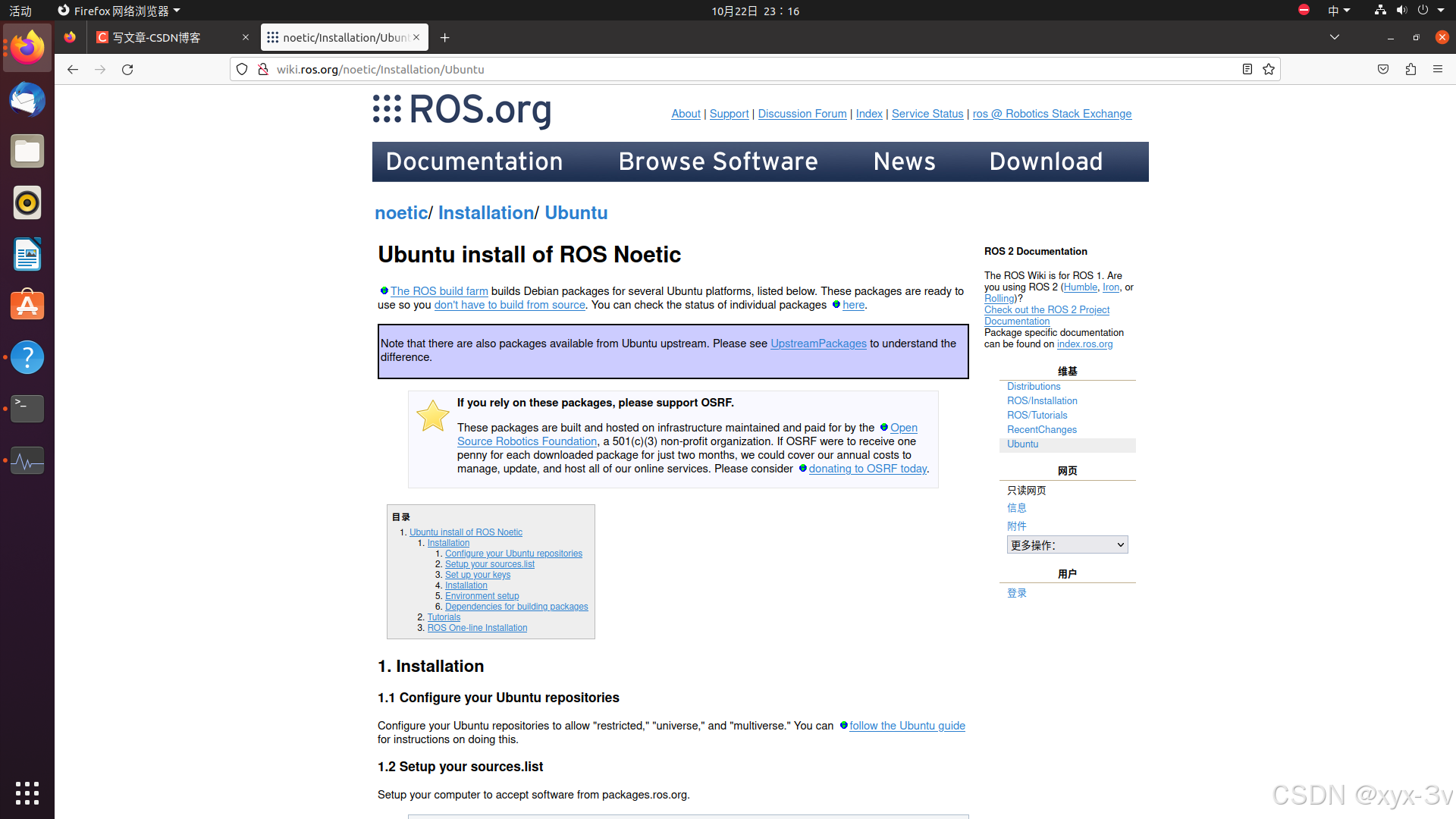Screen dimensions: 1456x819
Task: Open RecentChanges sidebar link
Action: 1042,430
